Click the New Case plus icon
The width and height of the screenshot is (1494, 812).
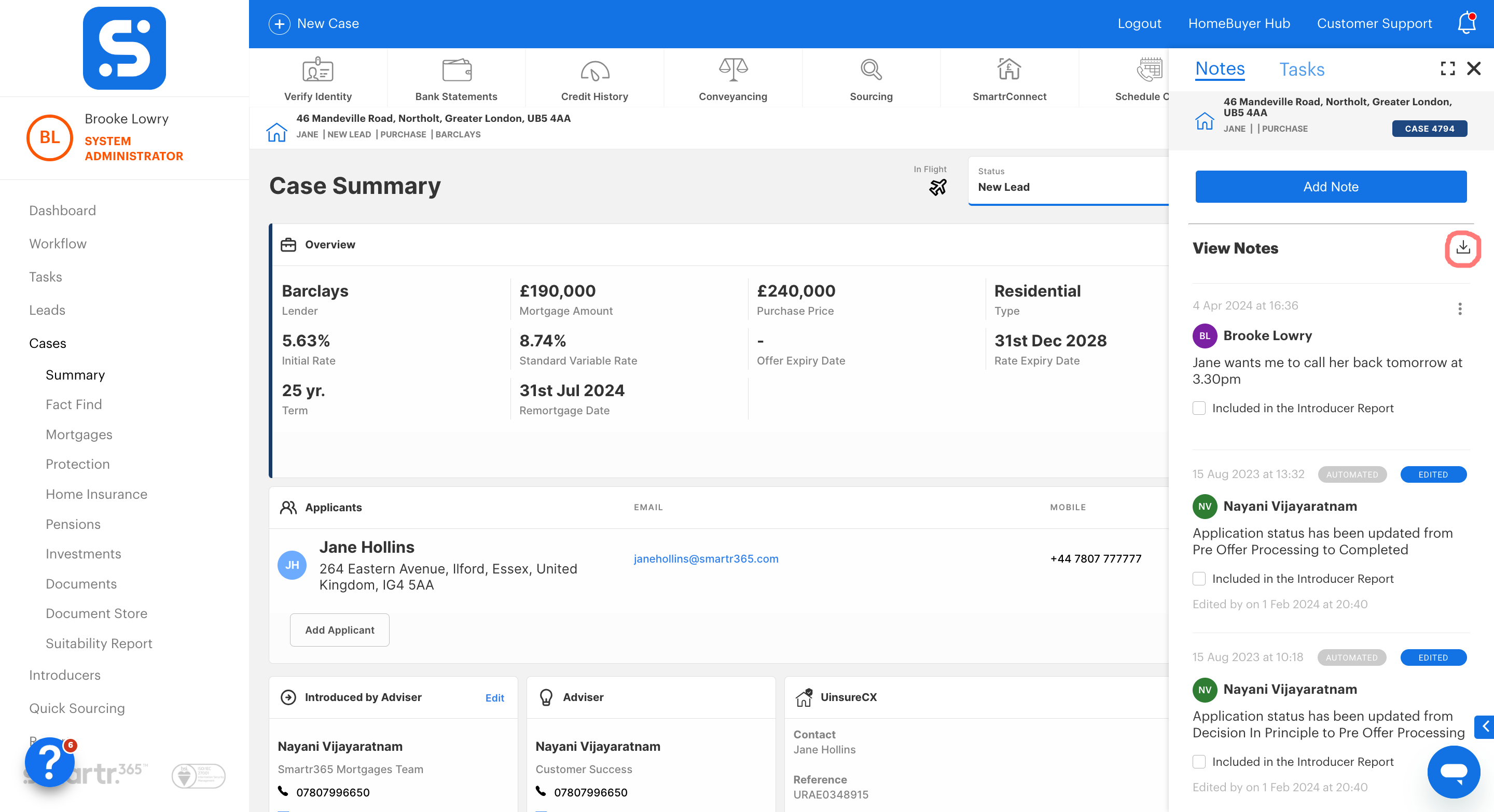point(280,24)
